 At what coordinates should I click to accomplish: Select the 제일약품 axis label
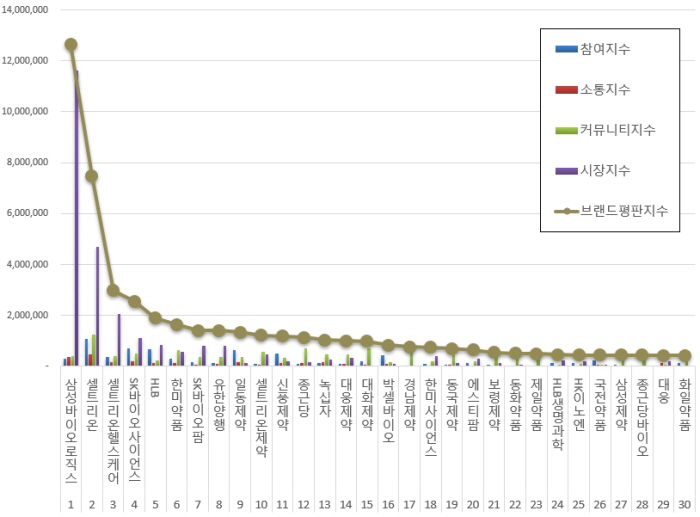coord(537,404)
